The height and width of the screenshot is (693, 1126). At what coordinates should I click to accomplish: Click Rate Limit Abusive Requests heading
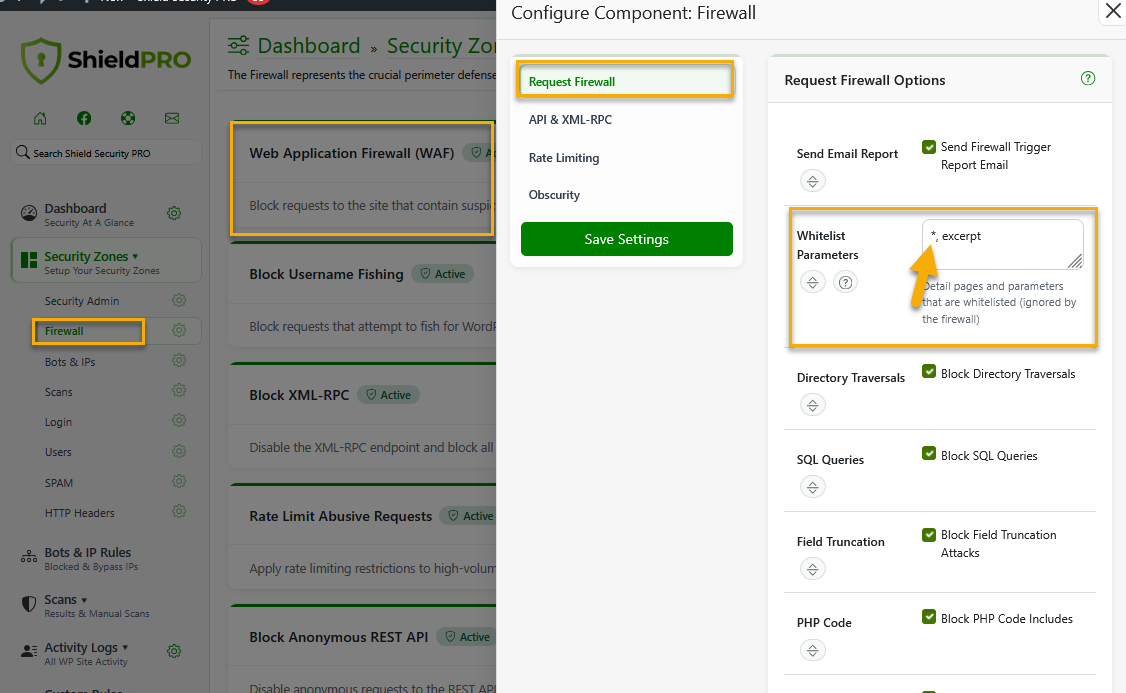pyautogui.click(x=340, y=516)
